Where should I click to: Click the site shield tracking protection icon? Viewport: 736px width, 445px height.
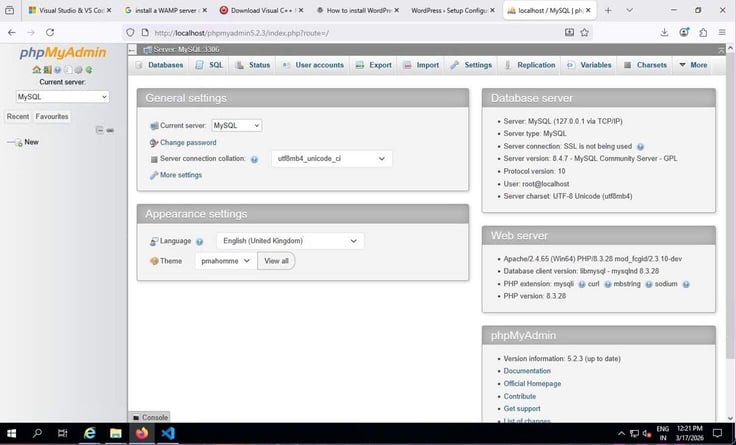[x=130, y=32]
